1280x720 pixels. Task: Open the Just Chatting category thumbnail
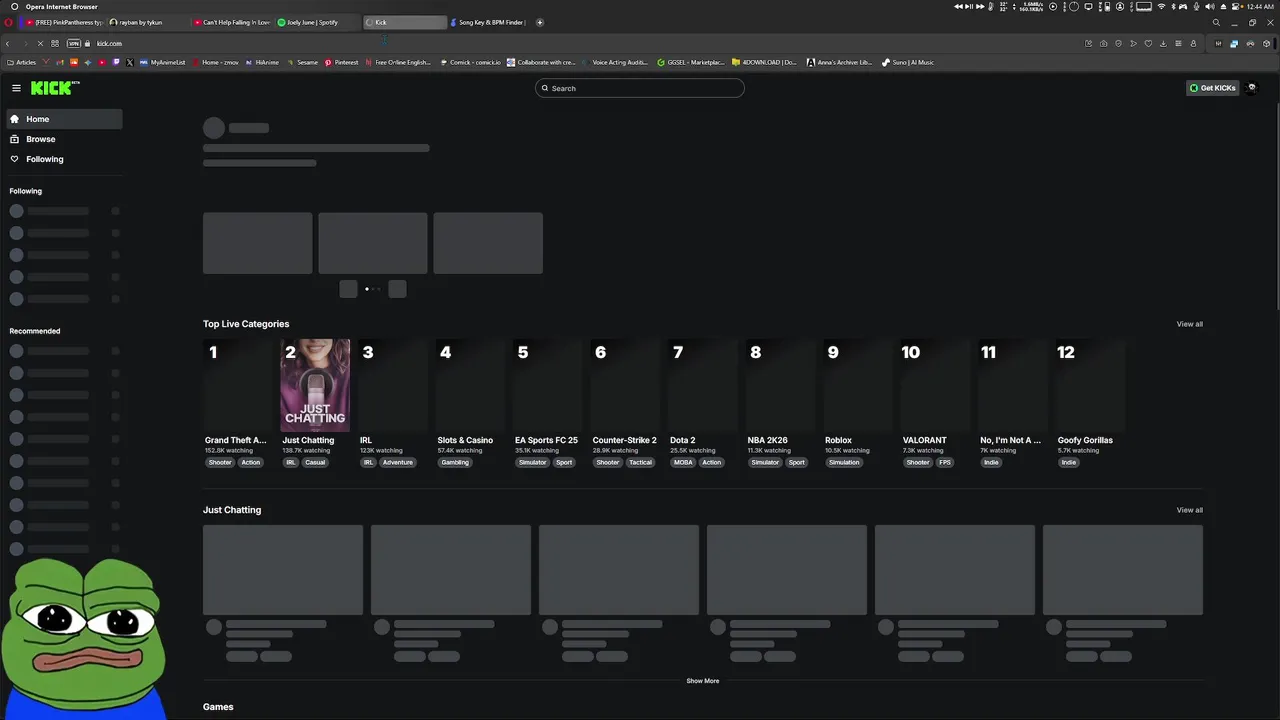point(315,385)
